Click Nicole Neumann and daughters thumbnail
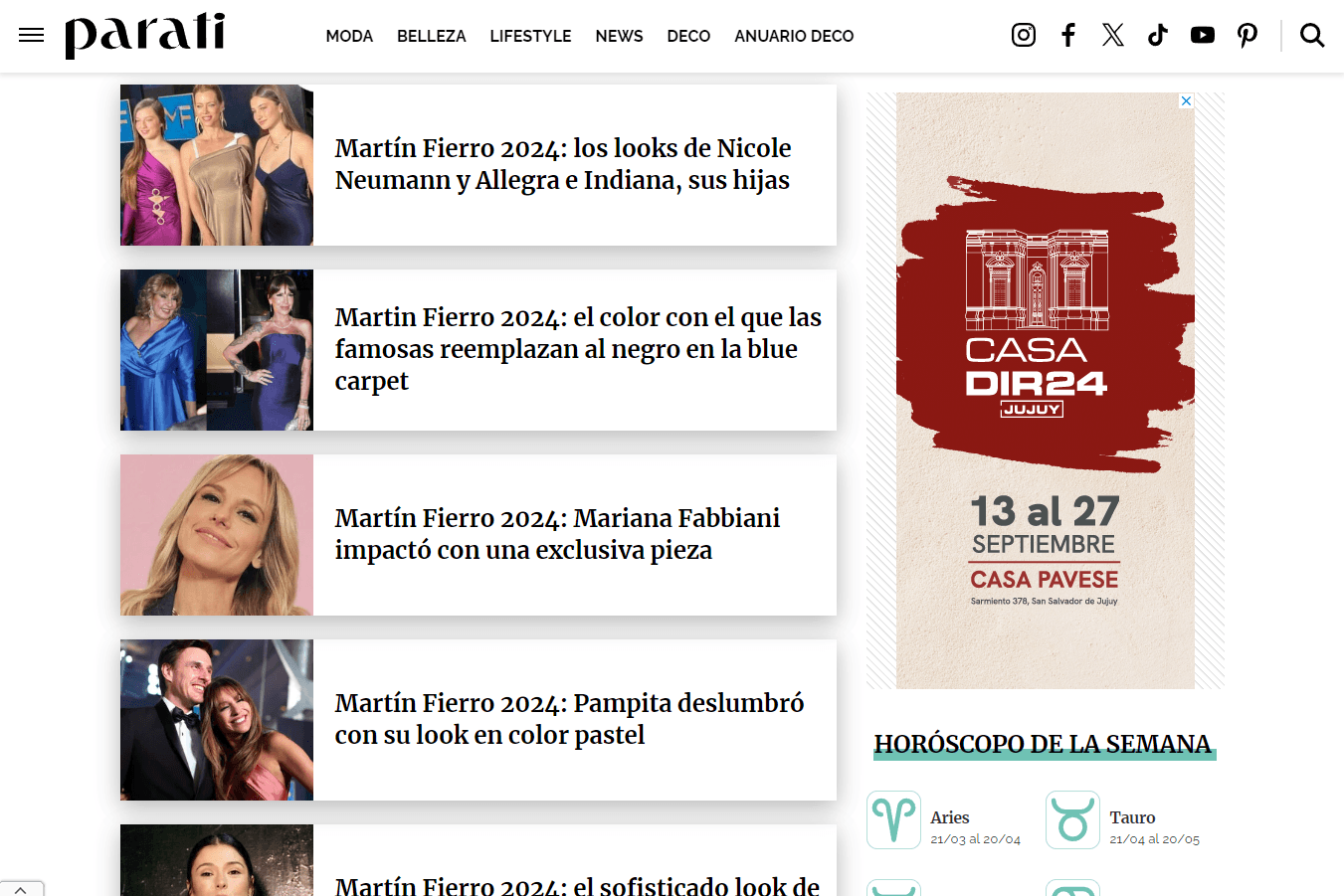The image size is (1344, 896). [x=217, y=165]
